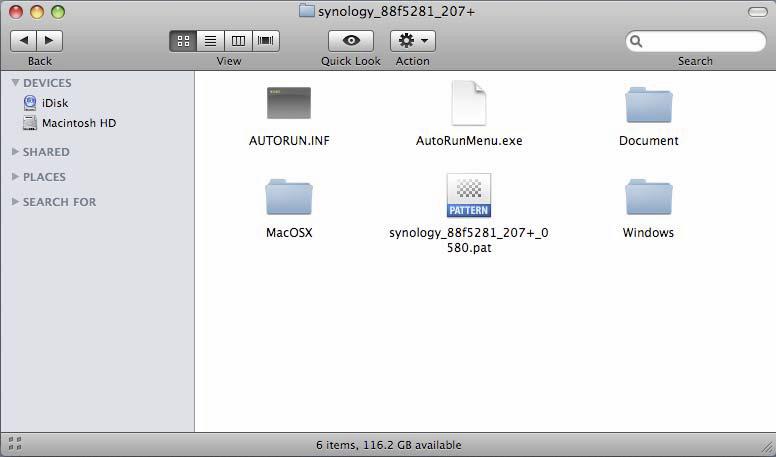Select the AUTORUN.INF file icon
Viewport: 776px width, 457px height.
point(289,103)
